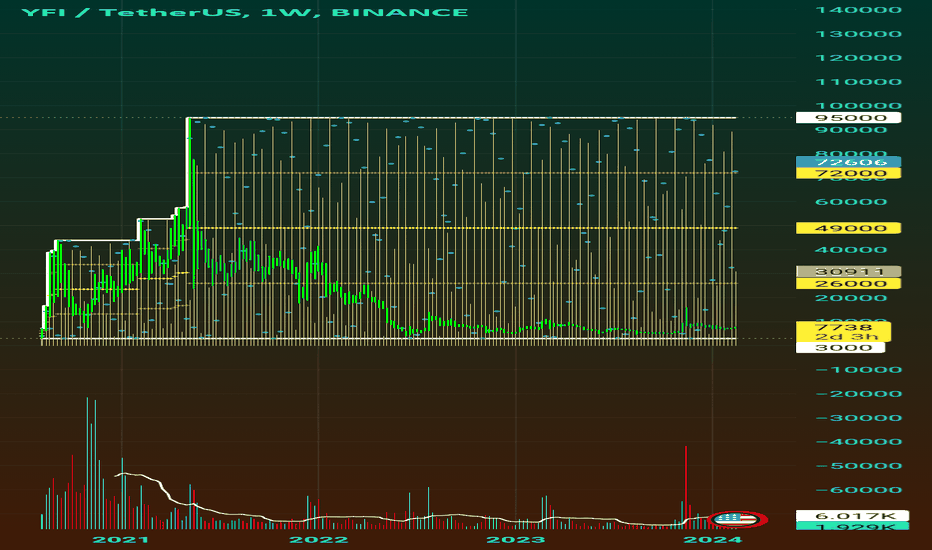
Task: Click the 90000 price axis tick
Action: pos(859,130)
